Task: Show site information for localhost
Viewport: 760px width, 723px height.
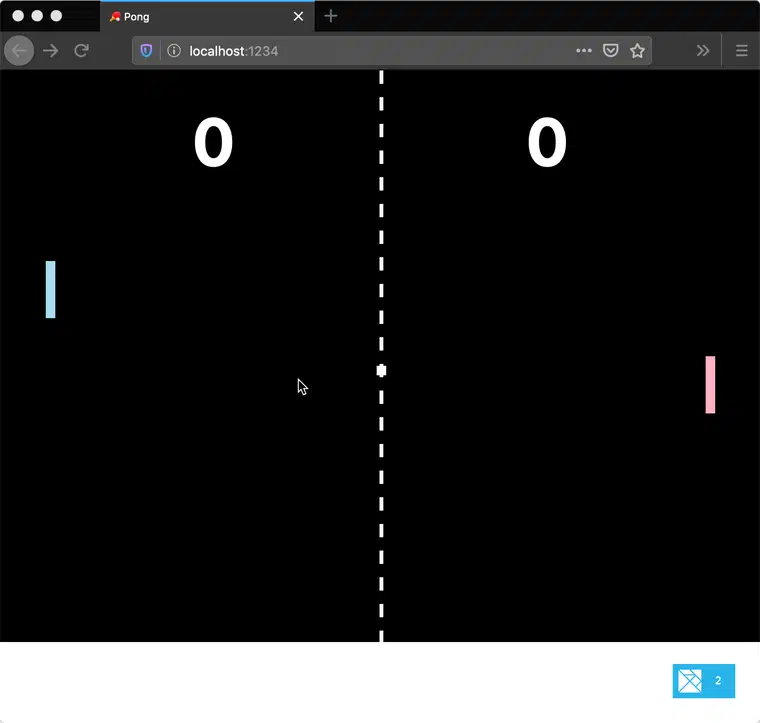Action: click(173, 51)
